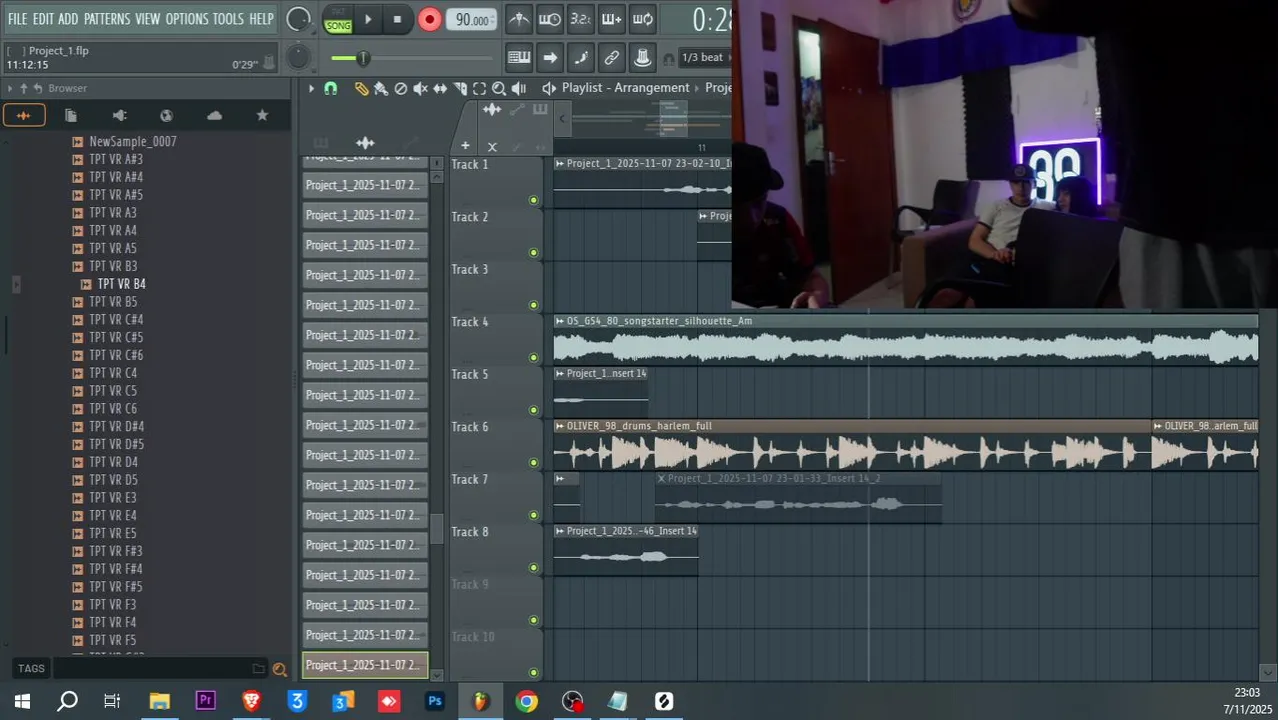Click the red record button
The height and width of the screenshot is (720, 1278).
429,19
